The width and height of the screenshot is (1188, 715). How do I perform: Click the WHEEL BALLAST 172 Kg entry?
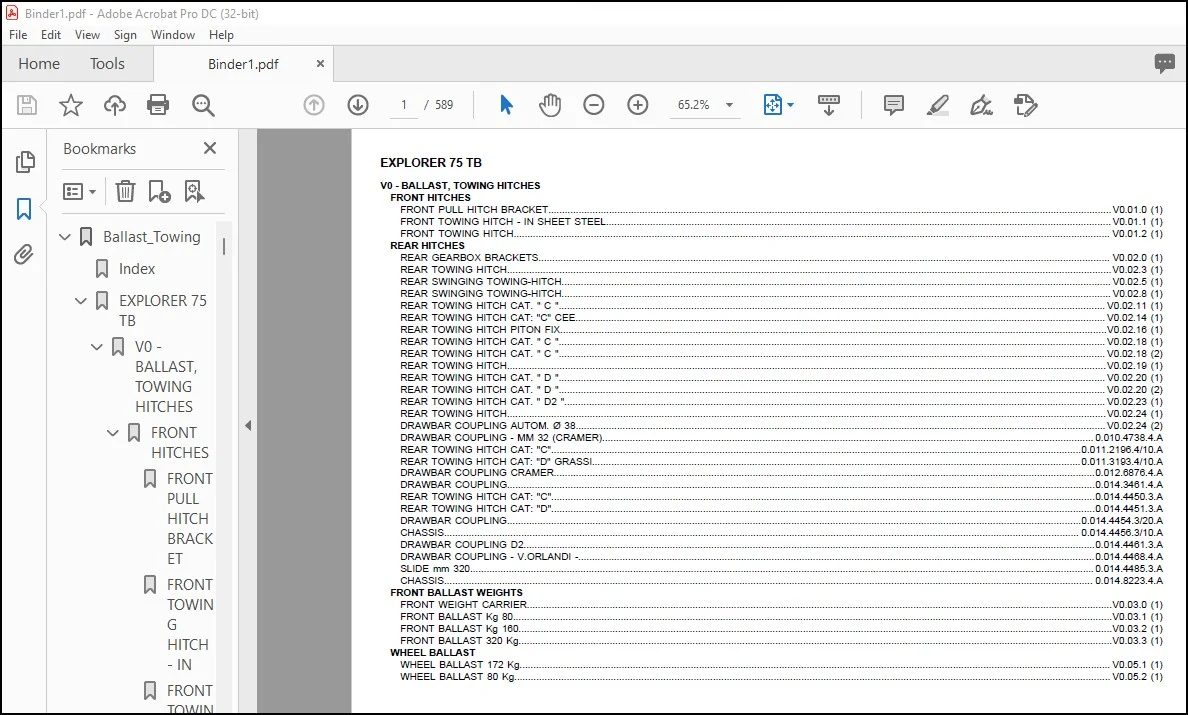click(781, 664)
